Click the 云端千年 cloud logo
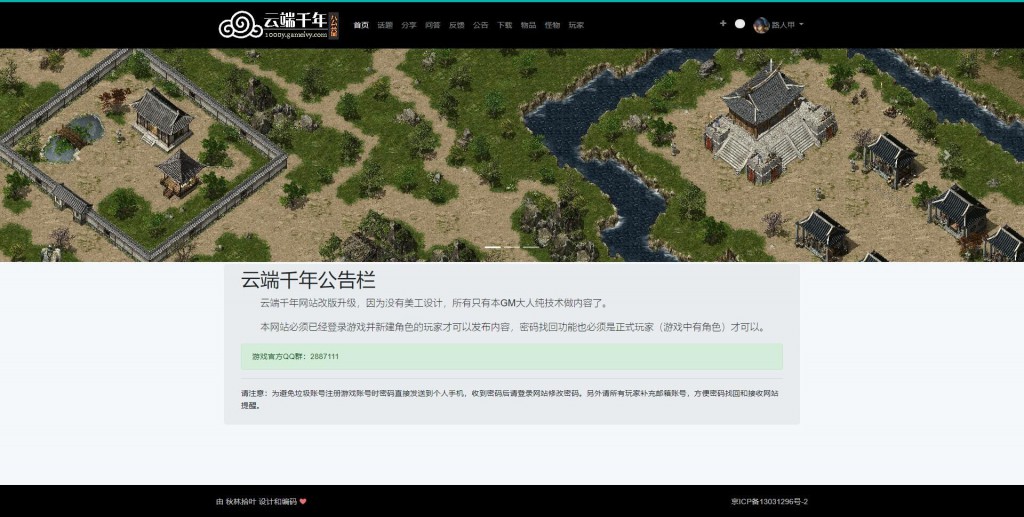 pyautogui.click(x=279, y=25)
